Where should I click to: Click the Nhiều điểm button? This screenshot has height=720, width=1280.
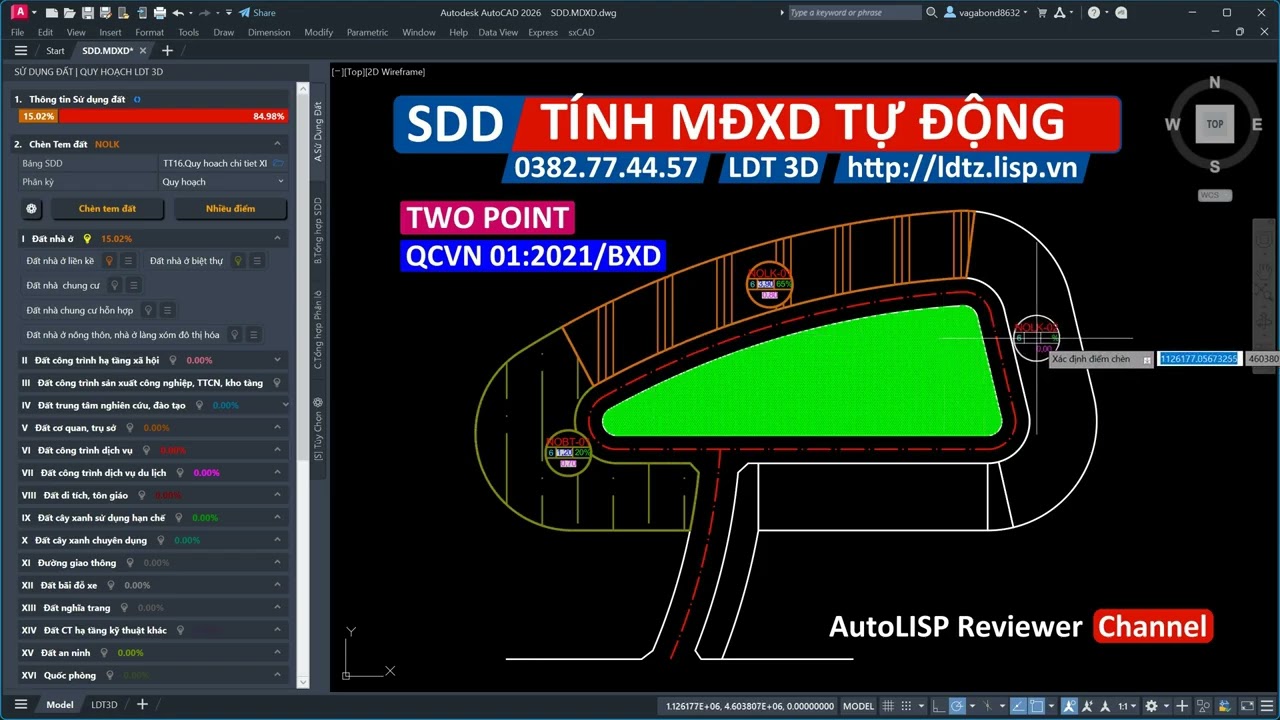[x=230, y=209]
